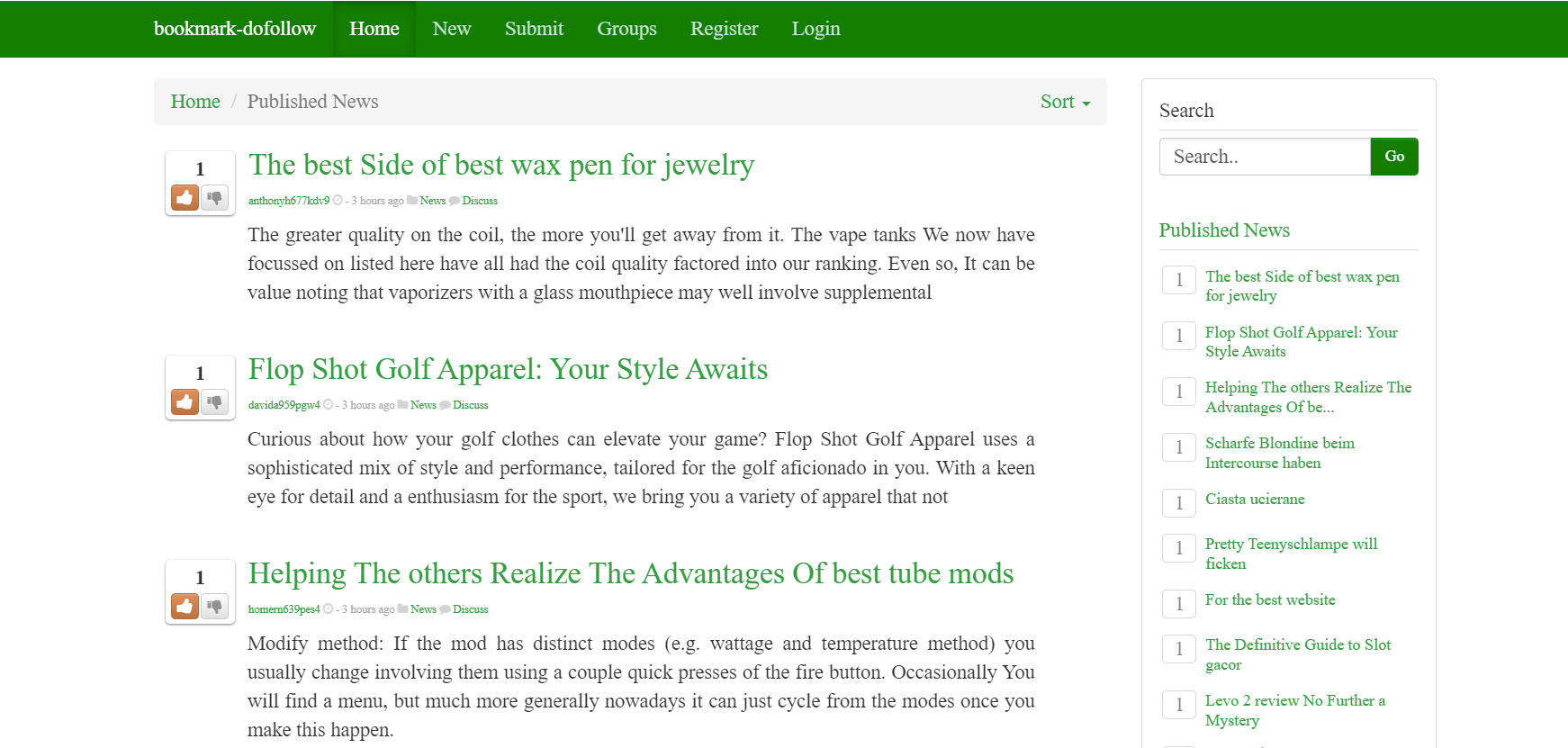
Task: Downvote the best tube mods post
Action: [215, 607]
